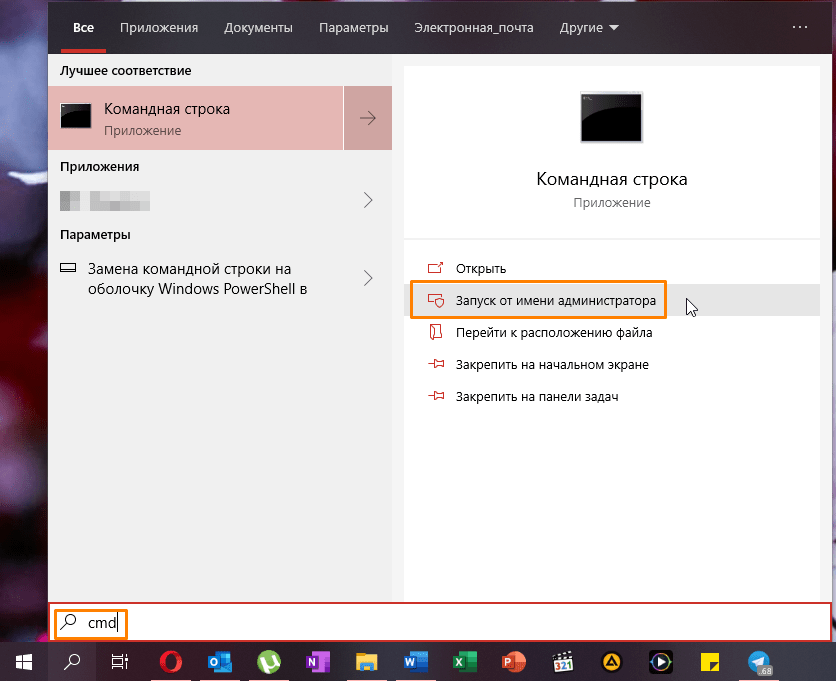Select the Документы tab
Image resolution: width=836 pixels, height=681 pixels.
[258, 28]
